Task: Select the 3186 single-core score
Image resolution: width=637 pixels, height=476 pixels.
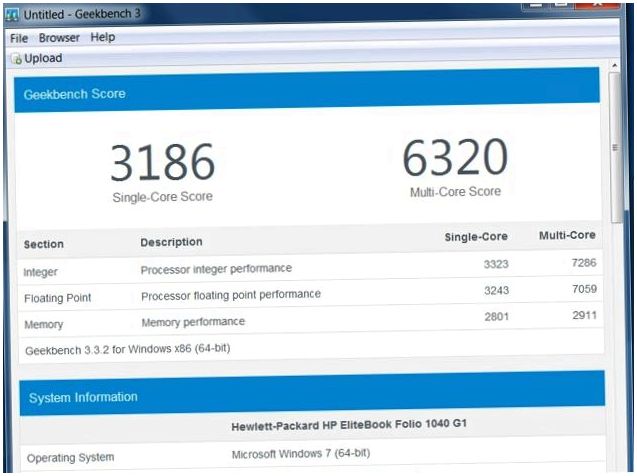Action: (x=162, y=162)
